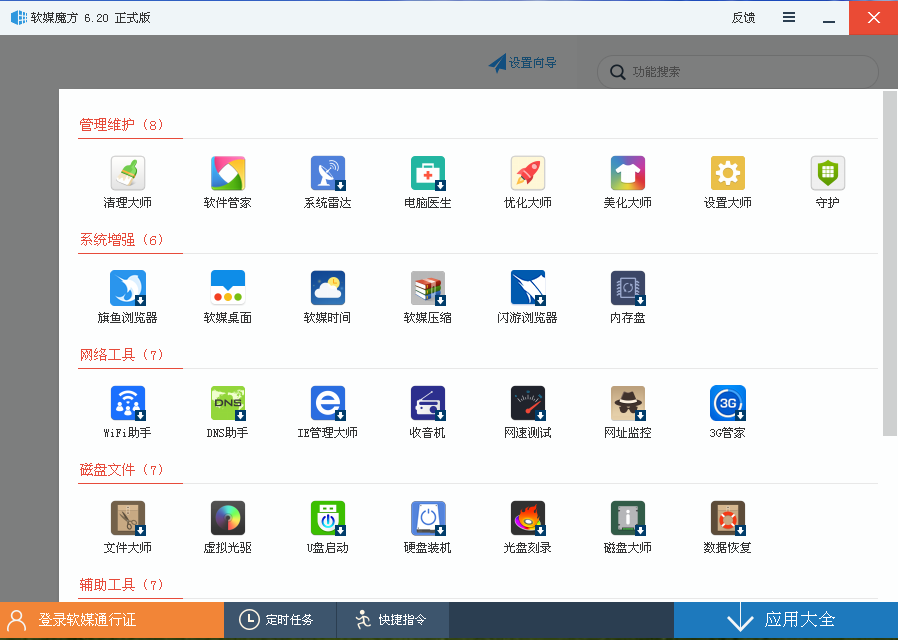The height and width of the screenshot is (640, 898).
Task: Click the vertical scrollbar thumb
Action: 889,263
